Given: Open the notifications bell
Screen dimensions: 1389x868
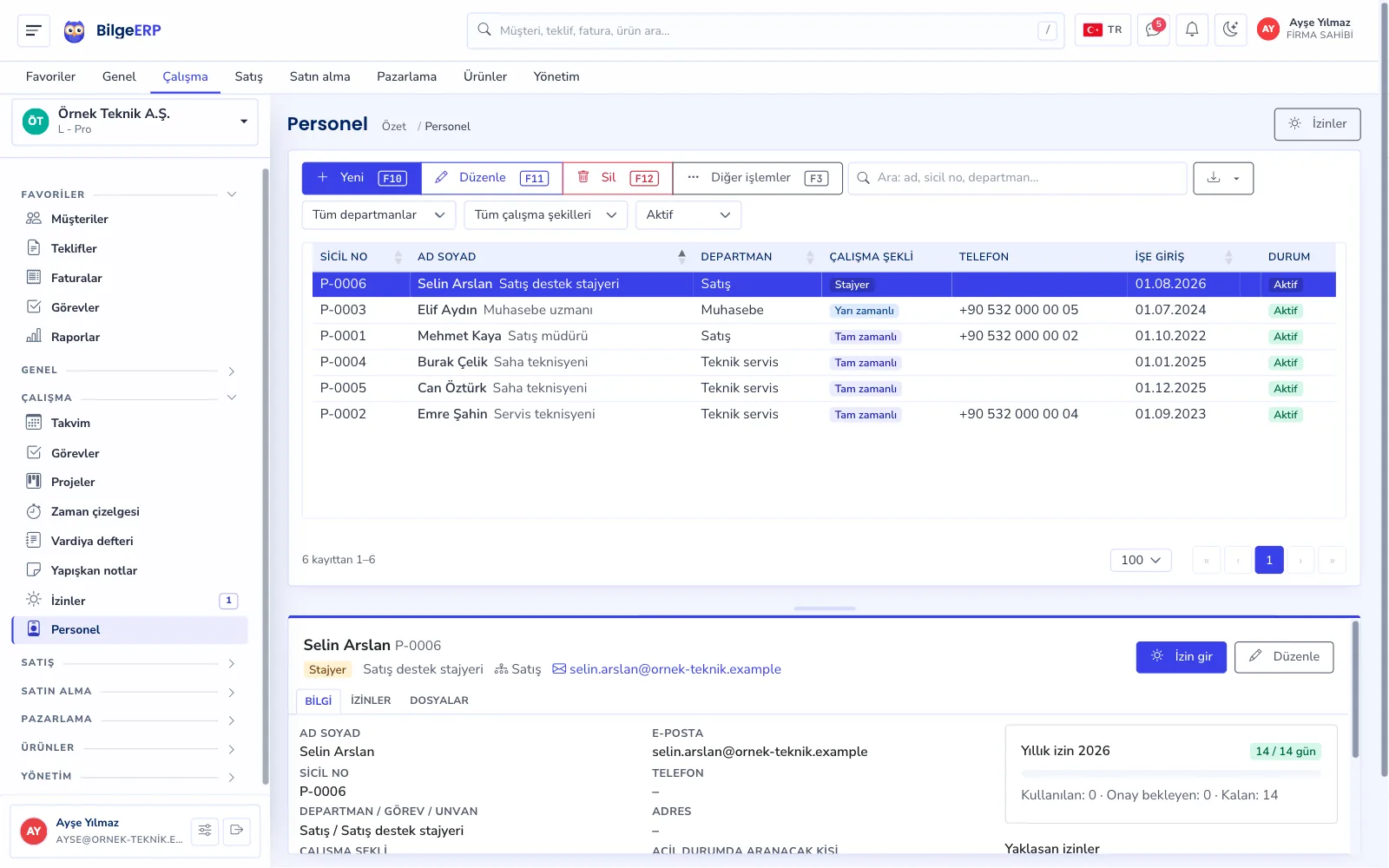Looking at the screenshot, I should 1192,30.
